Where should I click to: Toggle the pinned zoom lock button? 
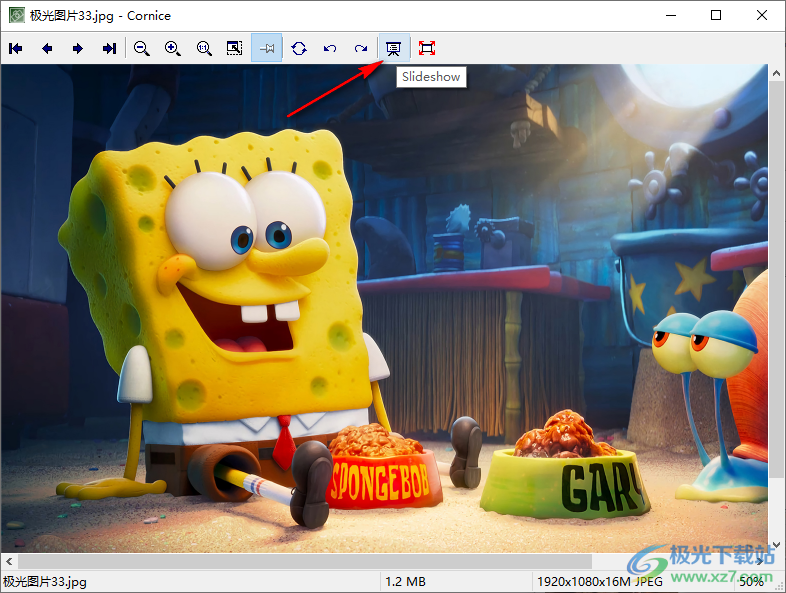[267, 48]
